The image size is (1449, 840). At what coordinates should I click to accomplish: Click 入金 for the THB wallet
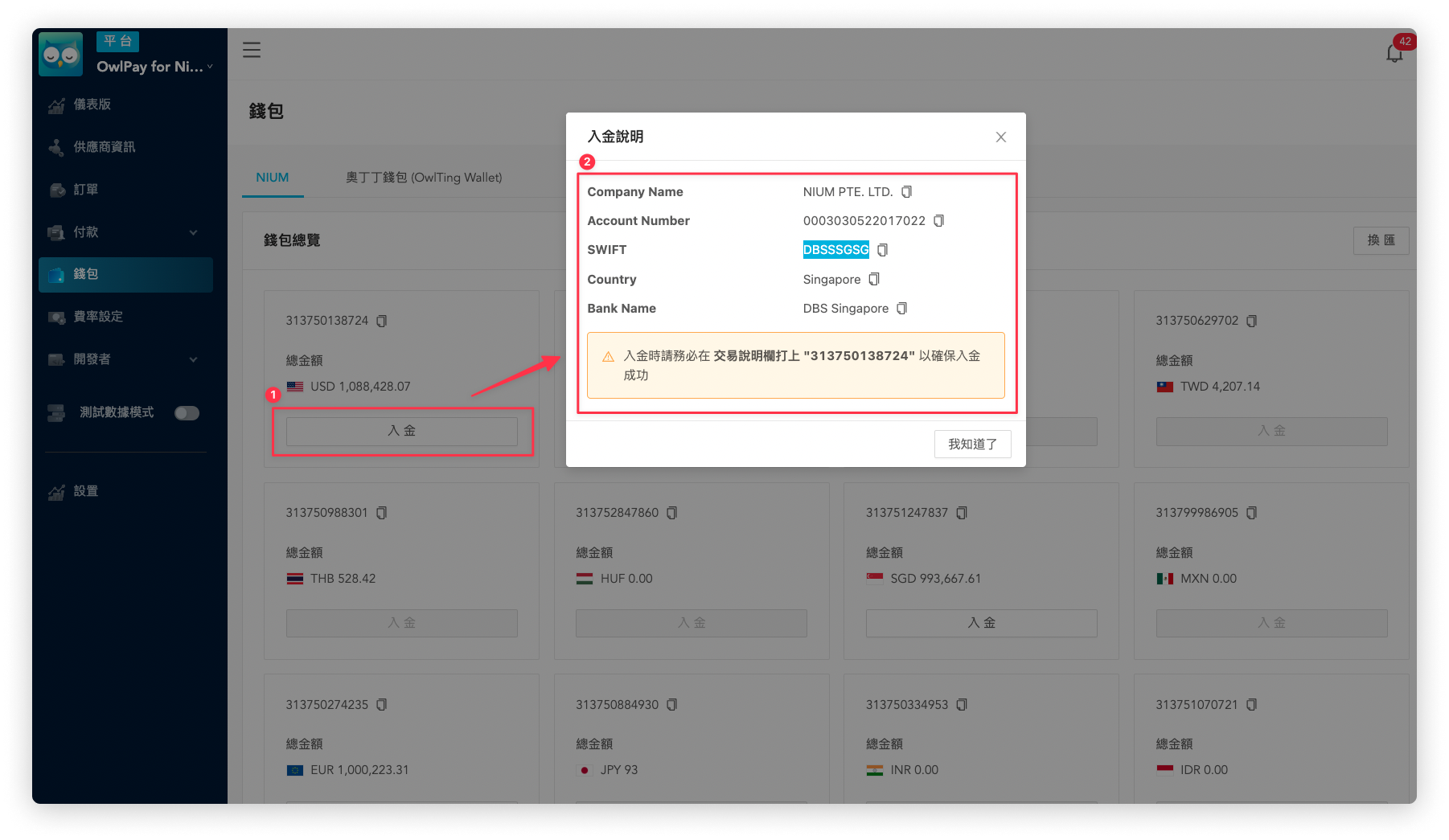pos(402,623)
